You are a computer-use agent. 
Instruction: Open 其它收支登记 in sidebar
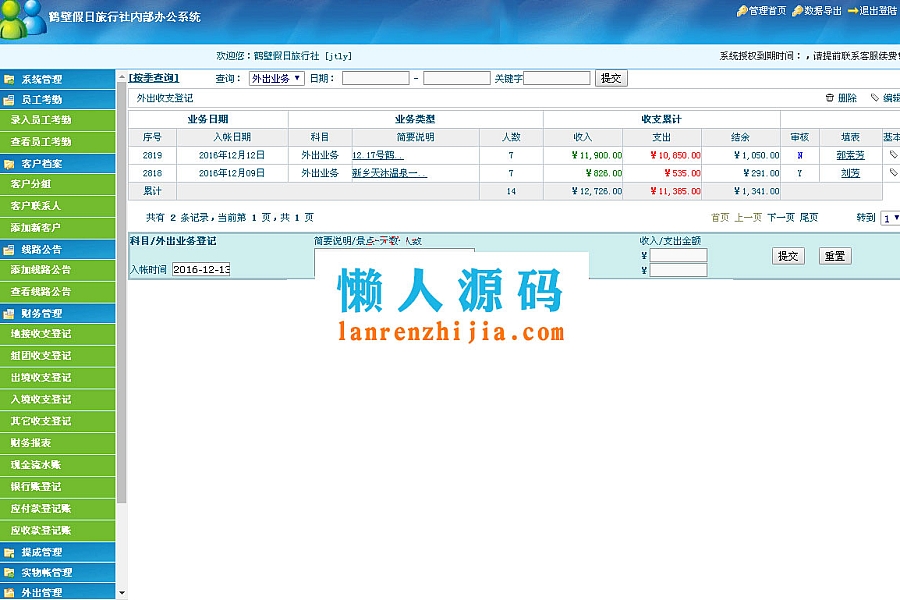[x=57, y=421]
